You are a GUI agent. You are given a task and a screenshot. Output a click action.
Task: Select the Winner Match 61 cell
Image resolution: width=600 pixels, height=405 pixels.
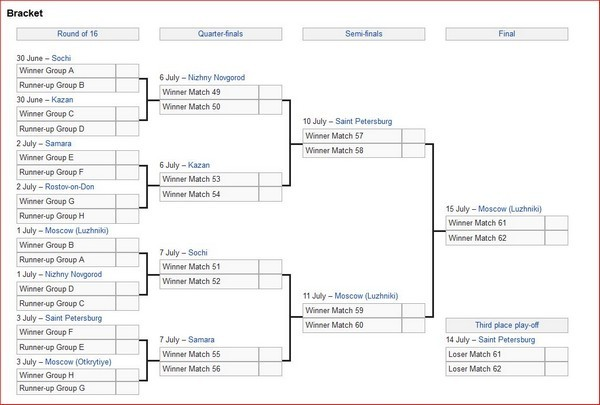[495, 223]
